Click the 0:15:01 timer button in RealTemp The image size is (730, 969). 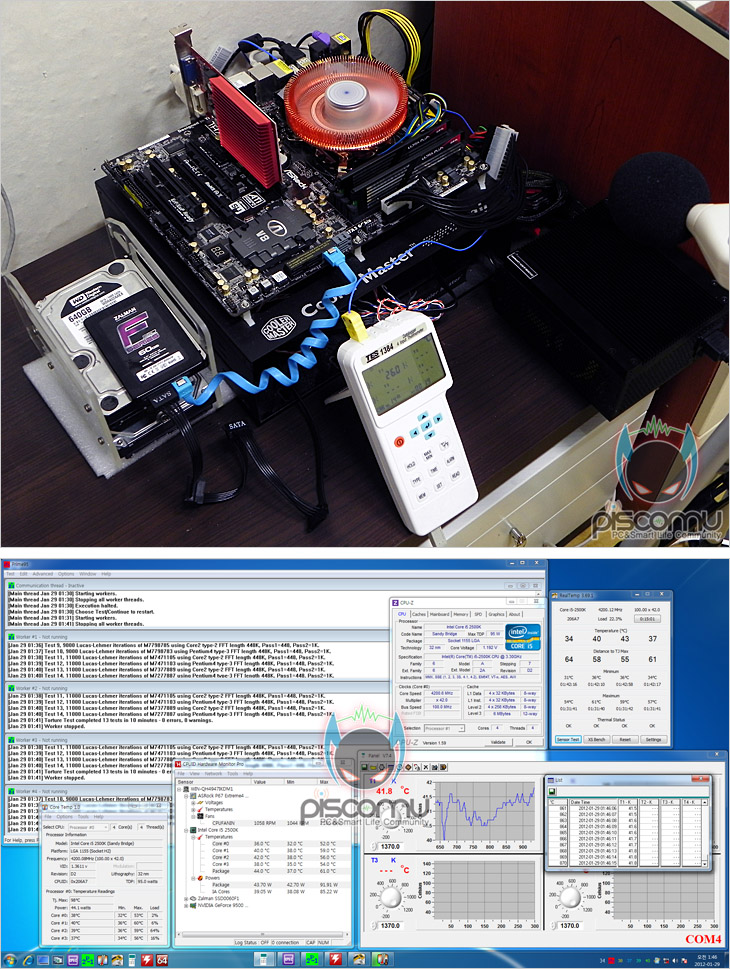point(647,619)
